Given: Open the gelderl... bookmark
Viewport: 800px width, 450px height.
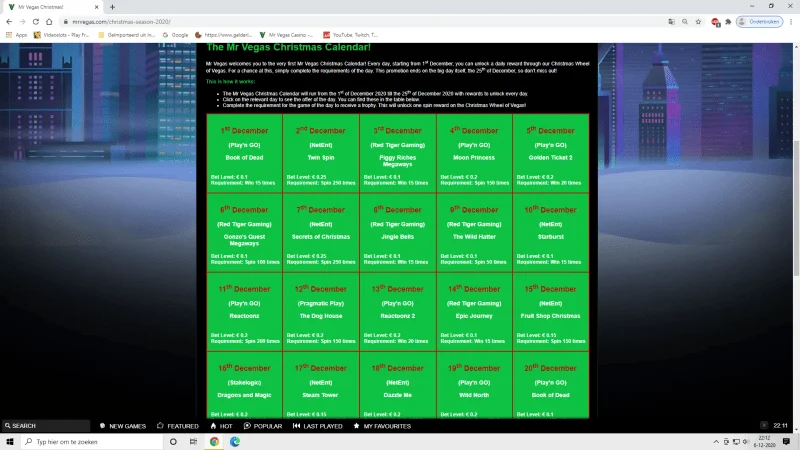Looking at the screenshot, I should pyautogui.click(x=223, y=35).
